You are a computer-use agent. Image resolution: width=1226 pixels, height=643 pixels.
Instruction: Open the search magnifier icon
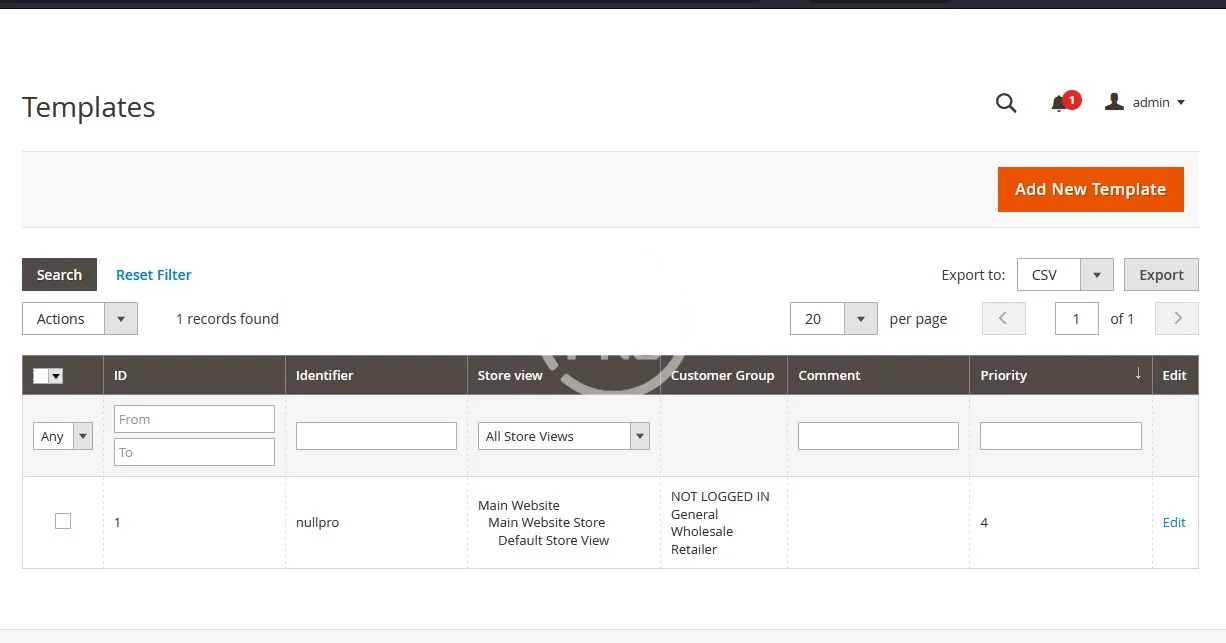(x=1006, y=102)
